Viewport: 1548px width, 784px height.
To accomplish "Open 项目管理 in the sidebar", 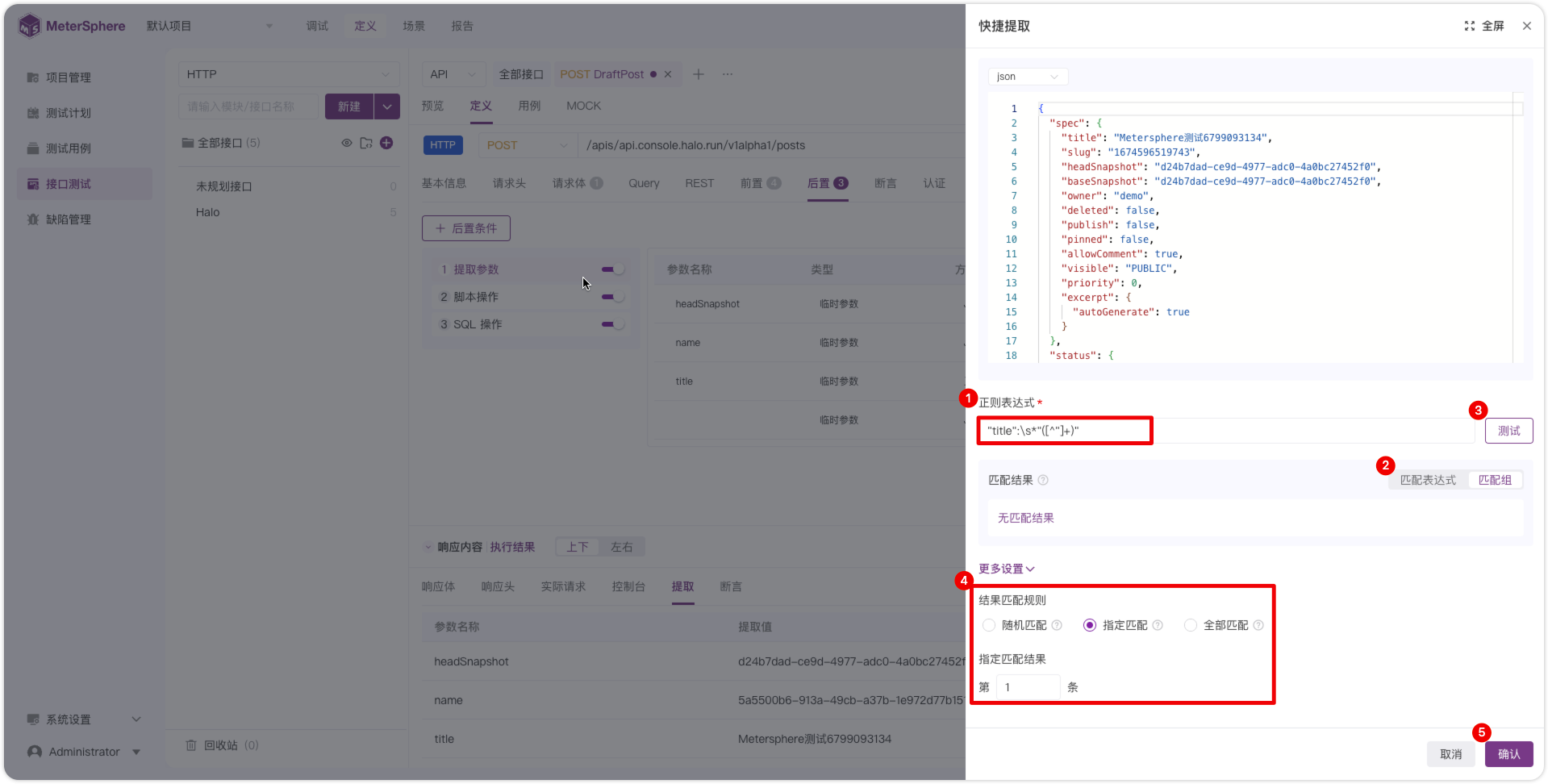I will tap(85, 77).
